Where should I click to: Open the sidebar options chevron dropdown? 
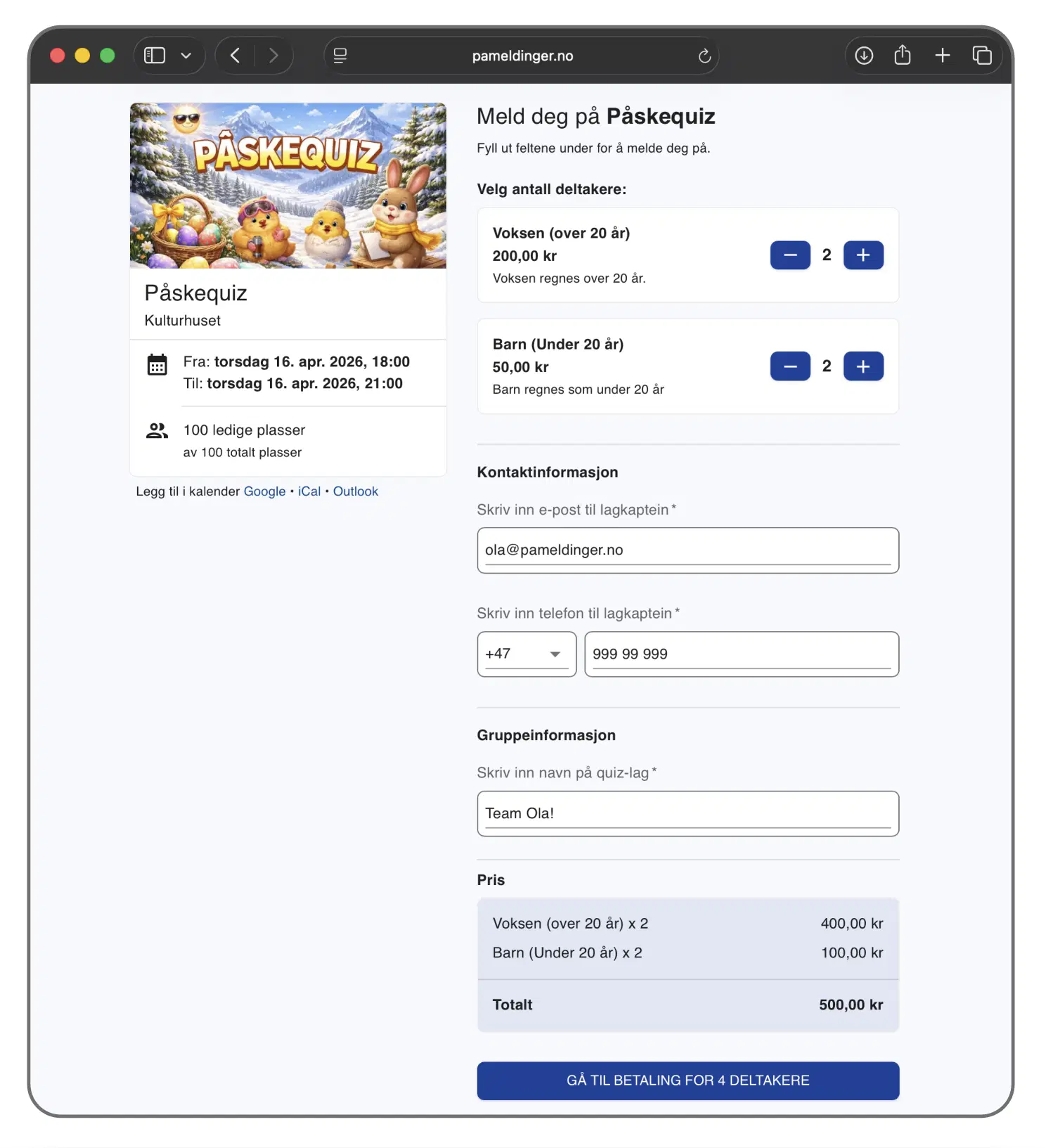pos(186,56)
